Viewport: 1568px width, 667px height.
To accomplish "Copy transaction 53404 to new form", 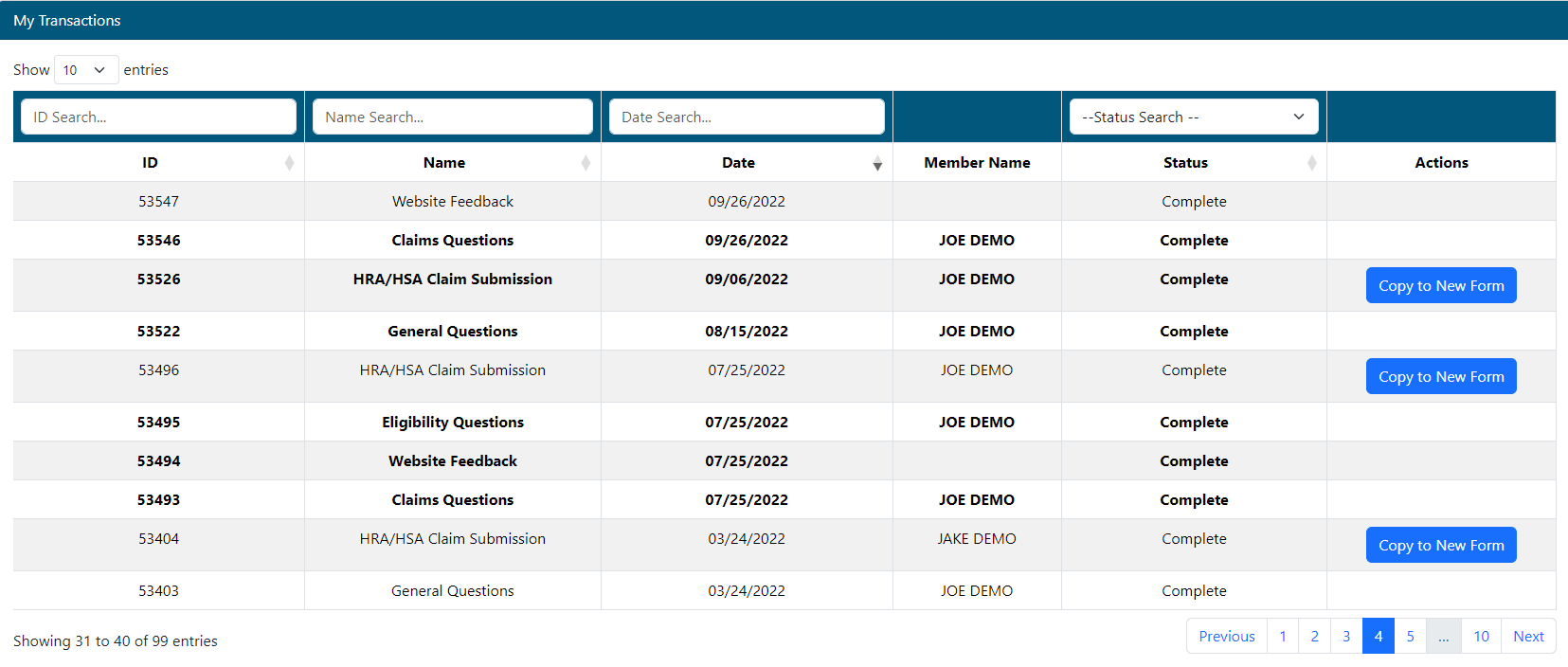I will coord(1440,546).
